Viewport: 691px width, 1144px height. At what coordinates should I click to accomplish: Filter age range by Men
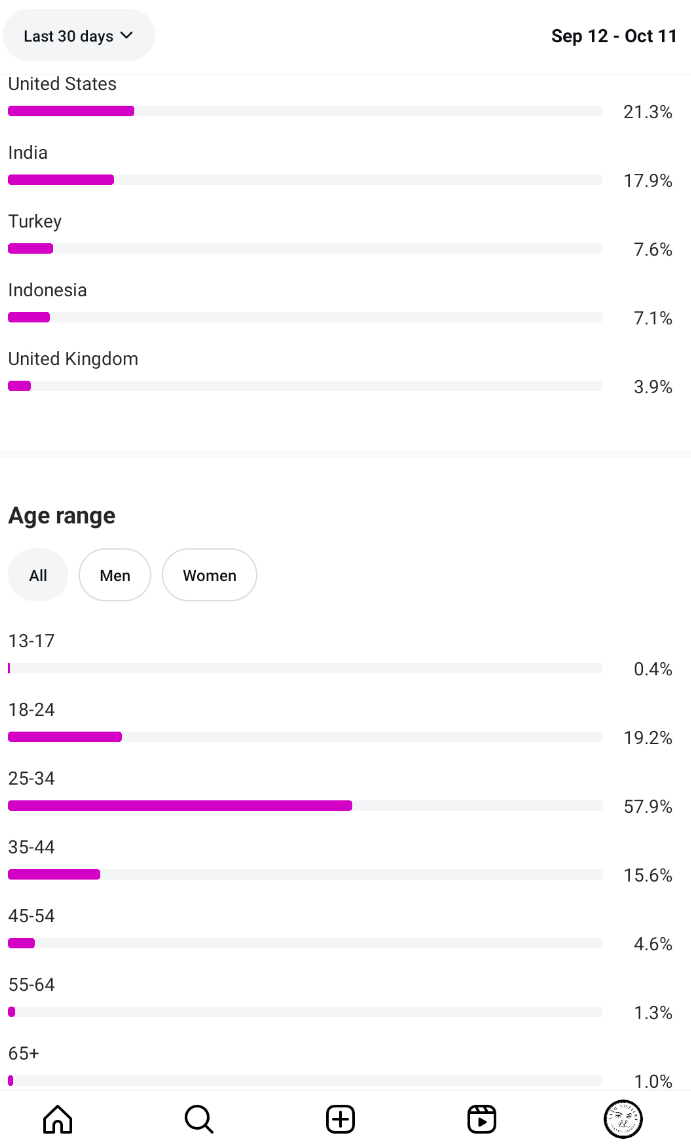coord(115,575)
